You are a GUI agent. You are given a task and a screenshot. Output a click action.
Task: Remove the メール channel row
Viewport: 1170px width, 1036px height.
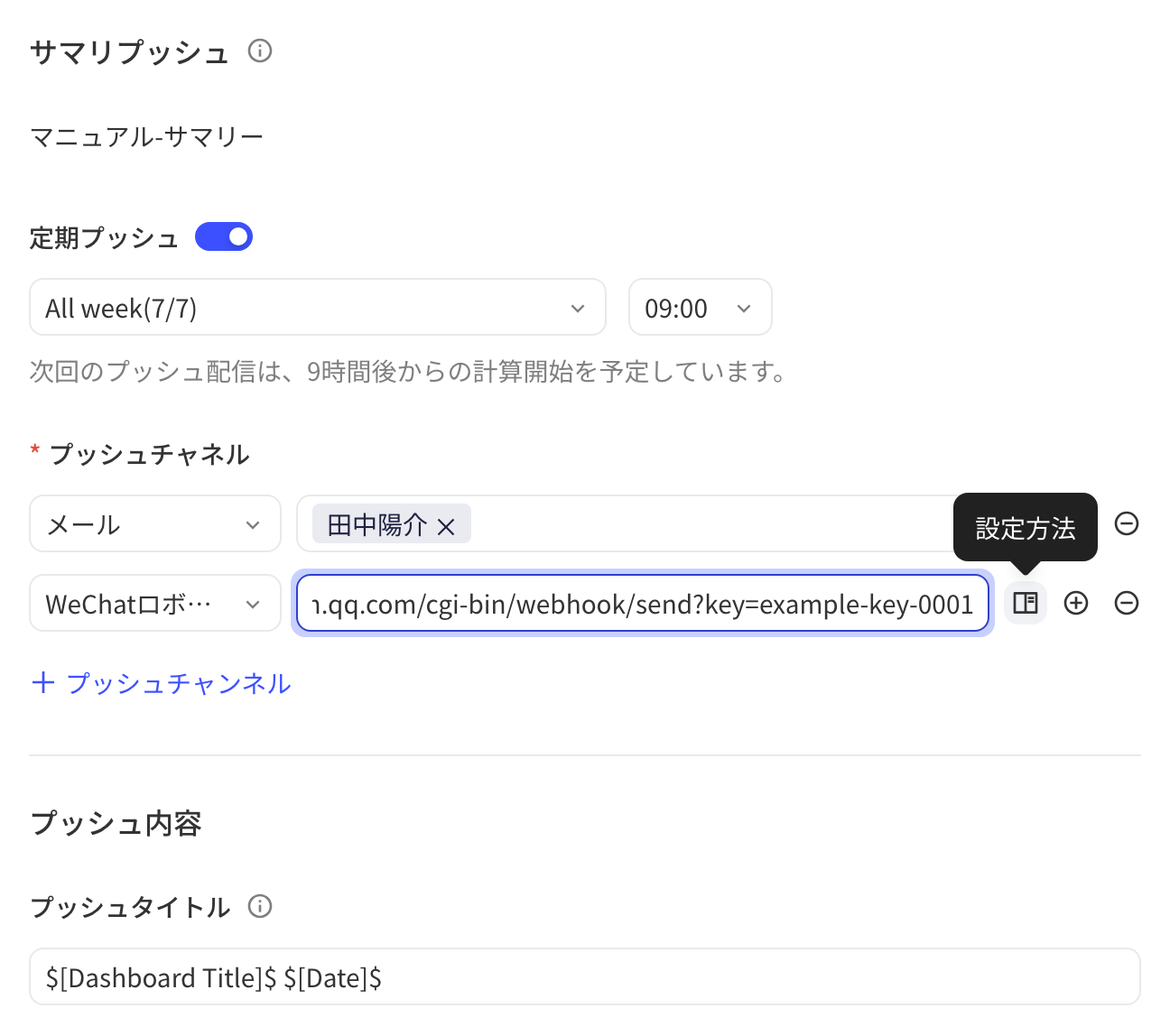click(x=1127, y=523)
